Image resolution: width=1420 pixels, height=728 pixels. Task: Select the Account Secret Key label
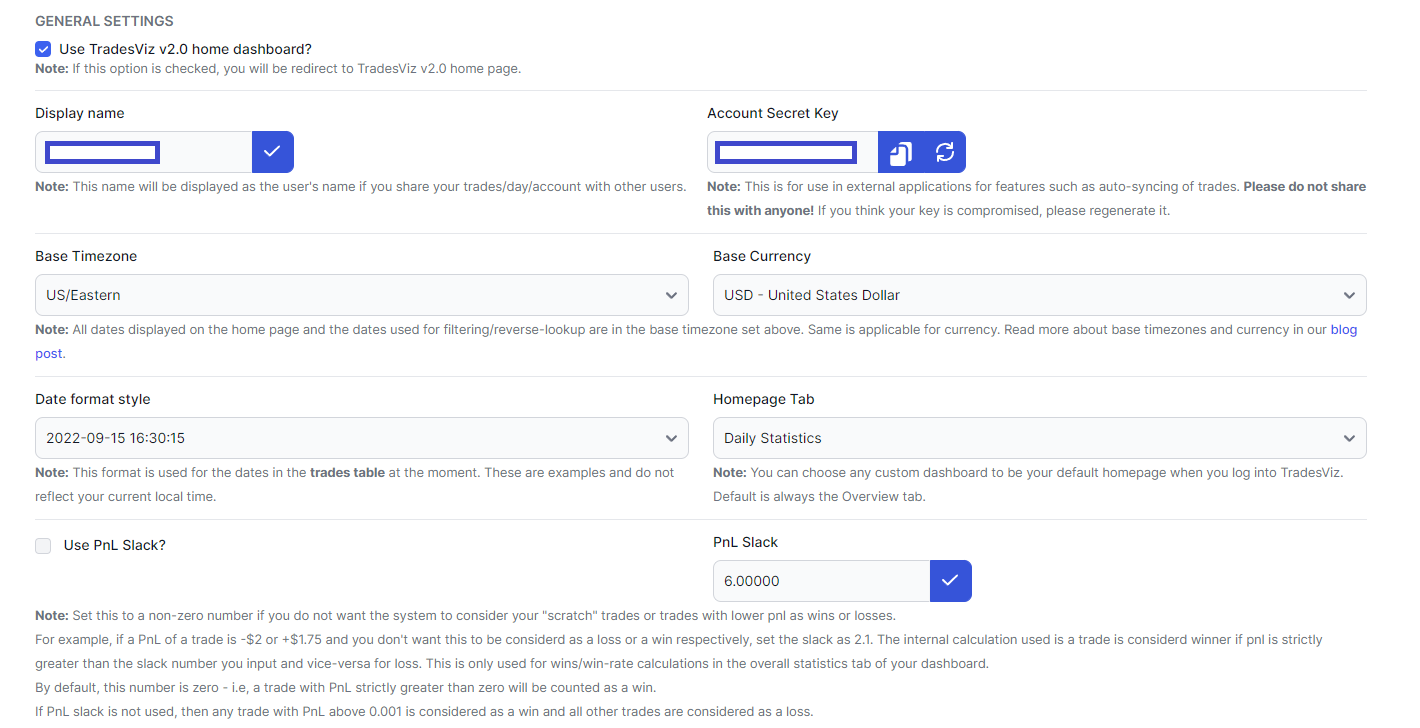click(x=773, y=113)
